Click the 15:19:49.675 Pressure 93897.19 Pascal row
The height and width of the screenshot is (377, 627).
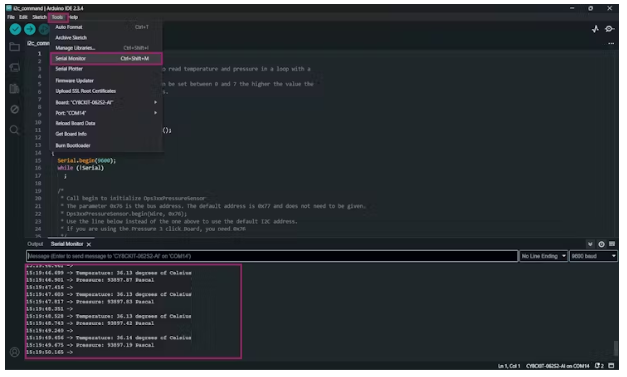click(x=90, y=345)
